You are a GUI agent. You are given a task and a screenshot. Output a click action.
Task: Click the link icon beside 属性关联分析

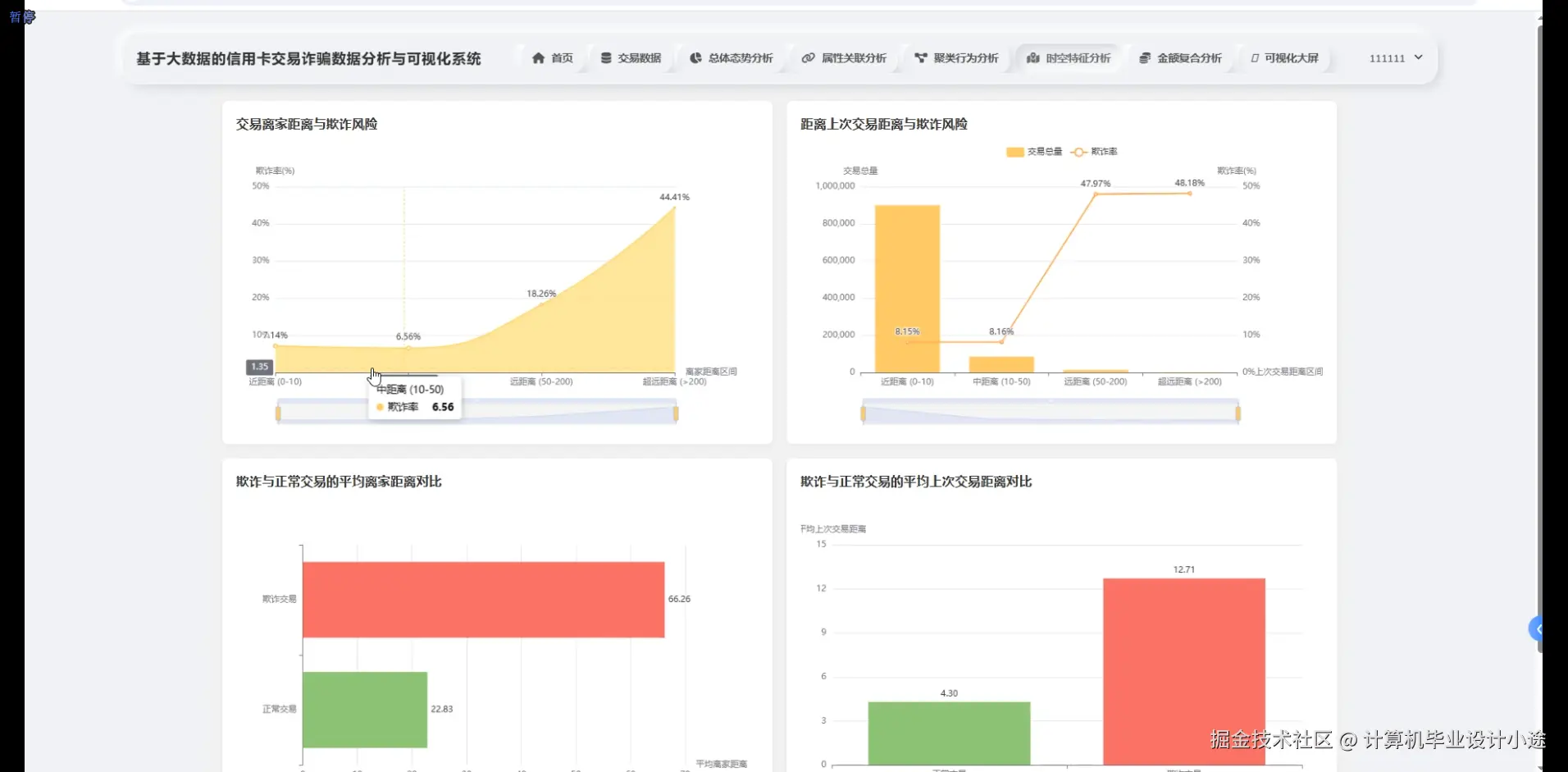808,58
